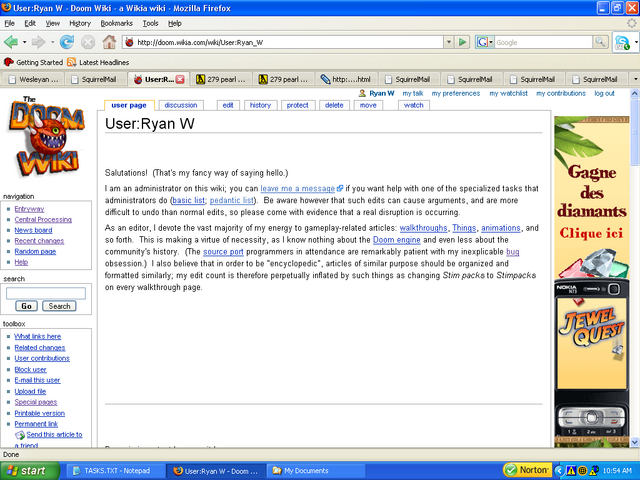Screen dimensions: 640x480
Task: Click the system clock showing 10:54 AM
Action: pos(617,471)
